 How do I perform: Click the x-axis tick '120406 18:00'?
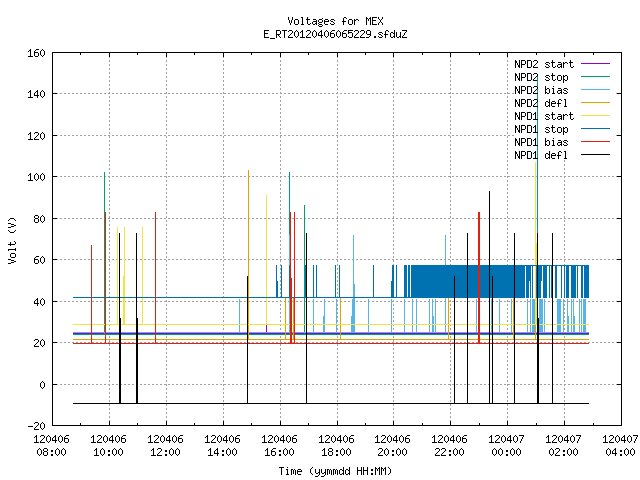tap(336, 446)
